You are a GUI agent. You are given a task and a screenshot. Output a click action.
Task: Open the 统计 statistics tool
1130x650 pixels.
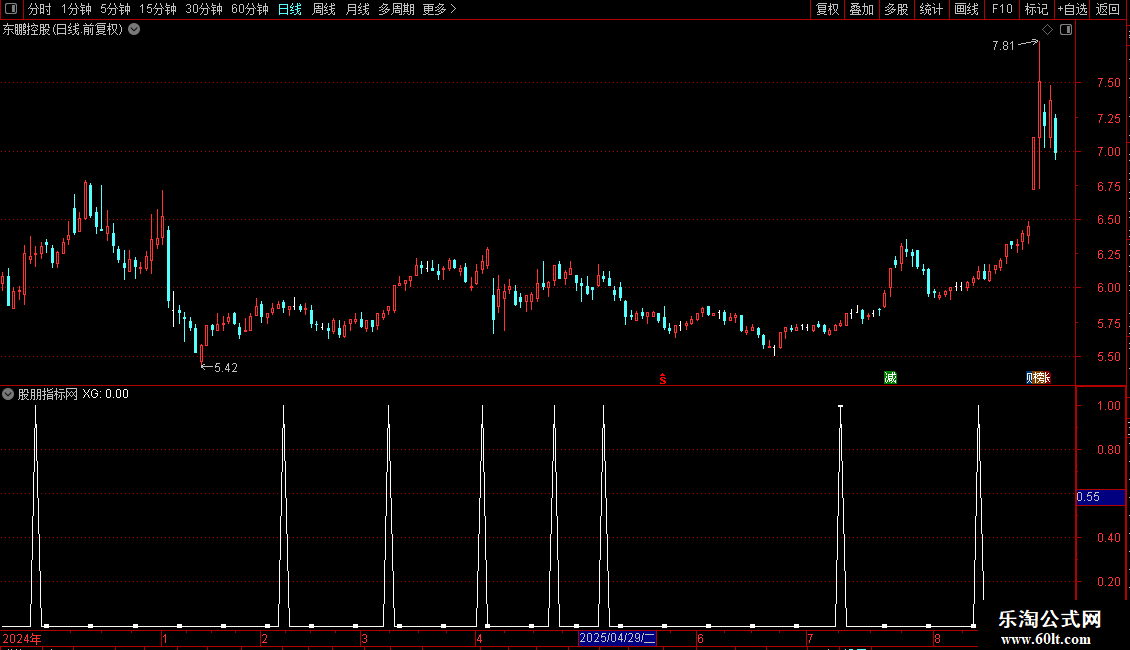point(931,9)
